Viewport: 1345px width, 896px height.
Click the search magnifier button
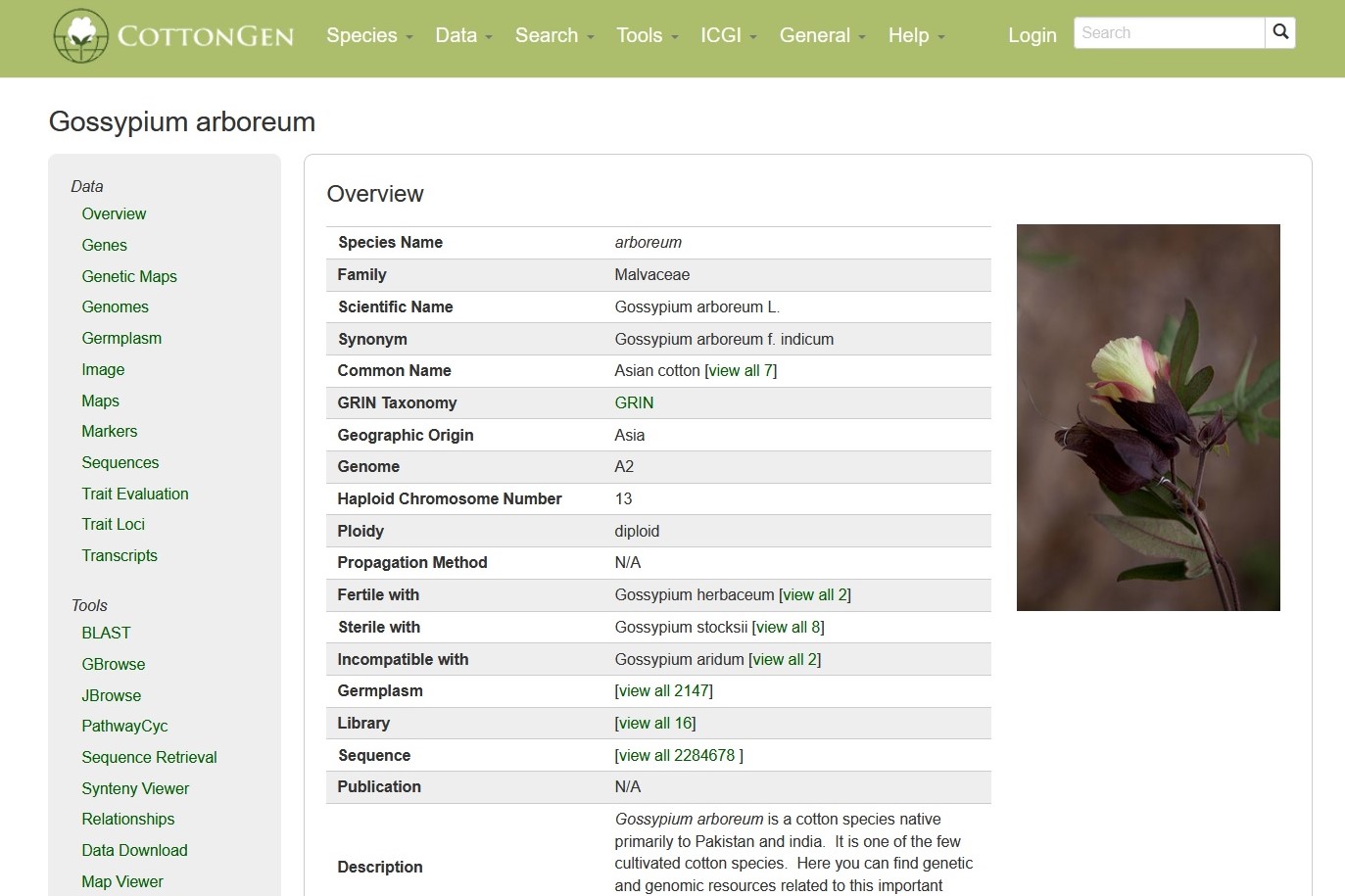(x=1280, y=32)
